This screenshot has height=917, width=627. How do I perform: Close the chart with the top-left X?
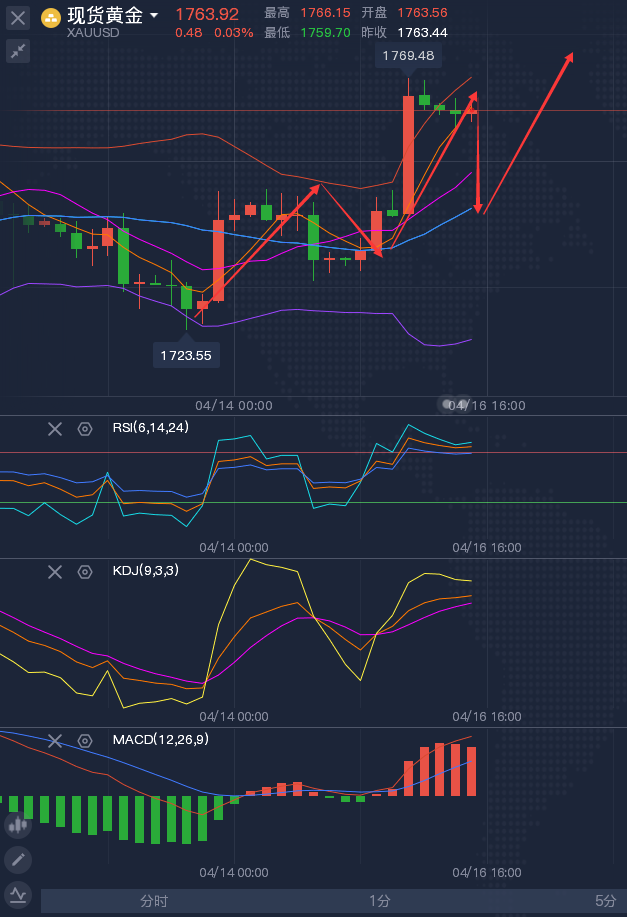(x=18, y=18)
